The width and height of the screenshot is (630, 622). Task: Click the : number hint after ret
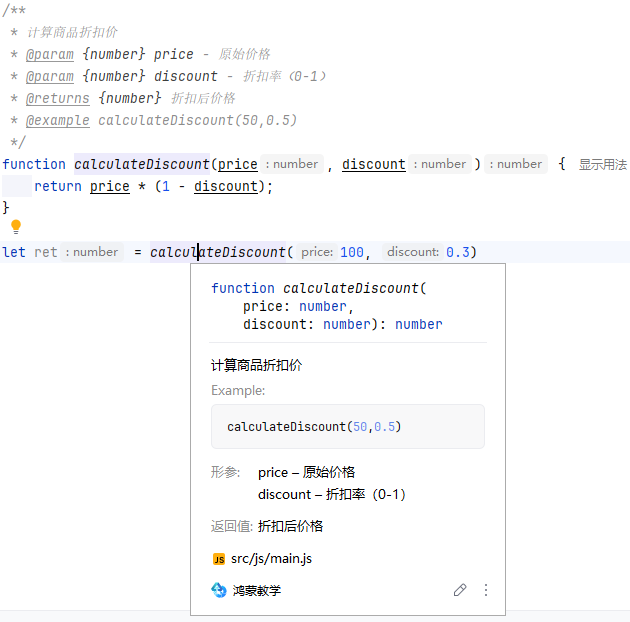[92, 252]
